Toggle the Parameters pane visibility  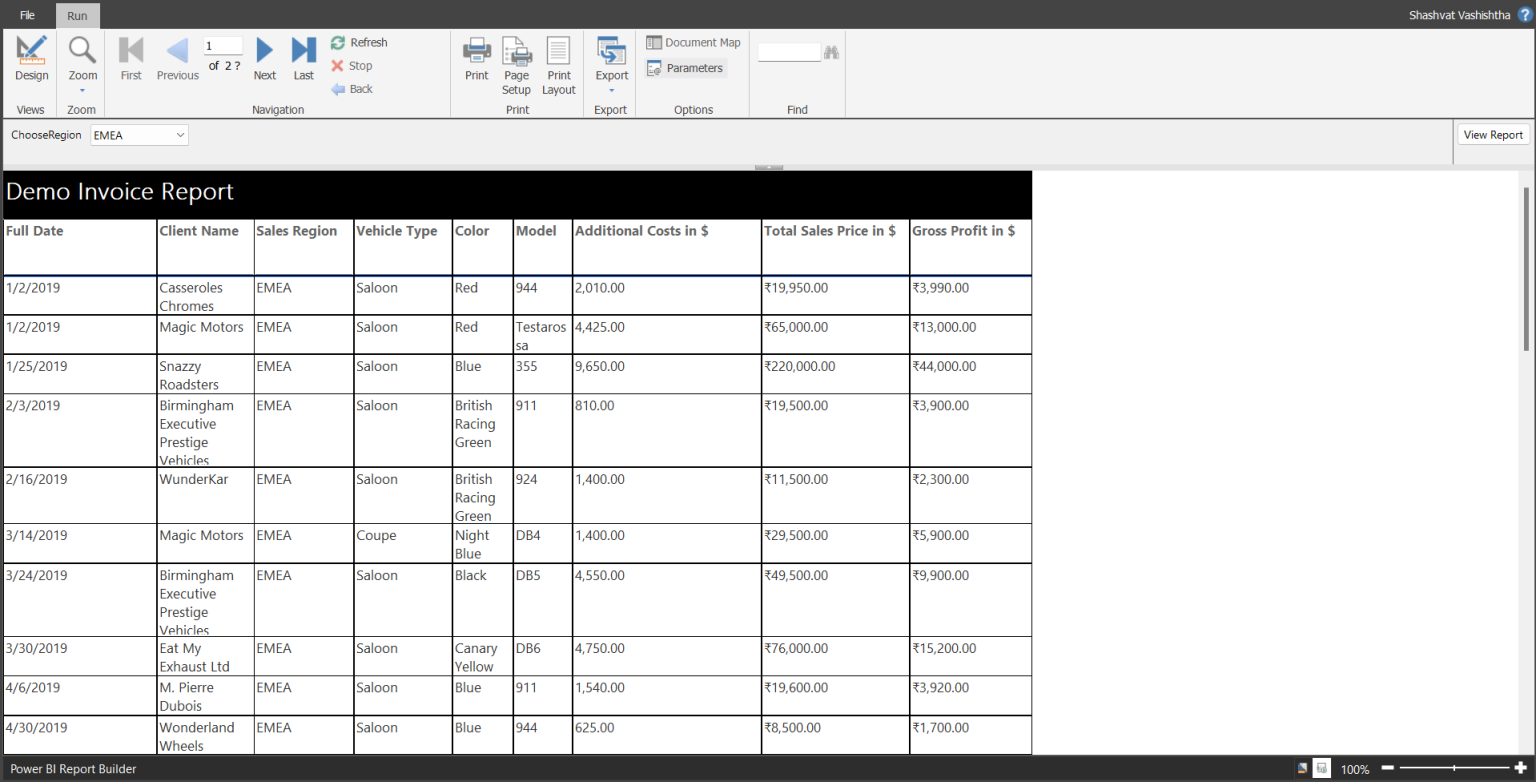(x=686, y=67)
